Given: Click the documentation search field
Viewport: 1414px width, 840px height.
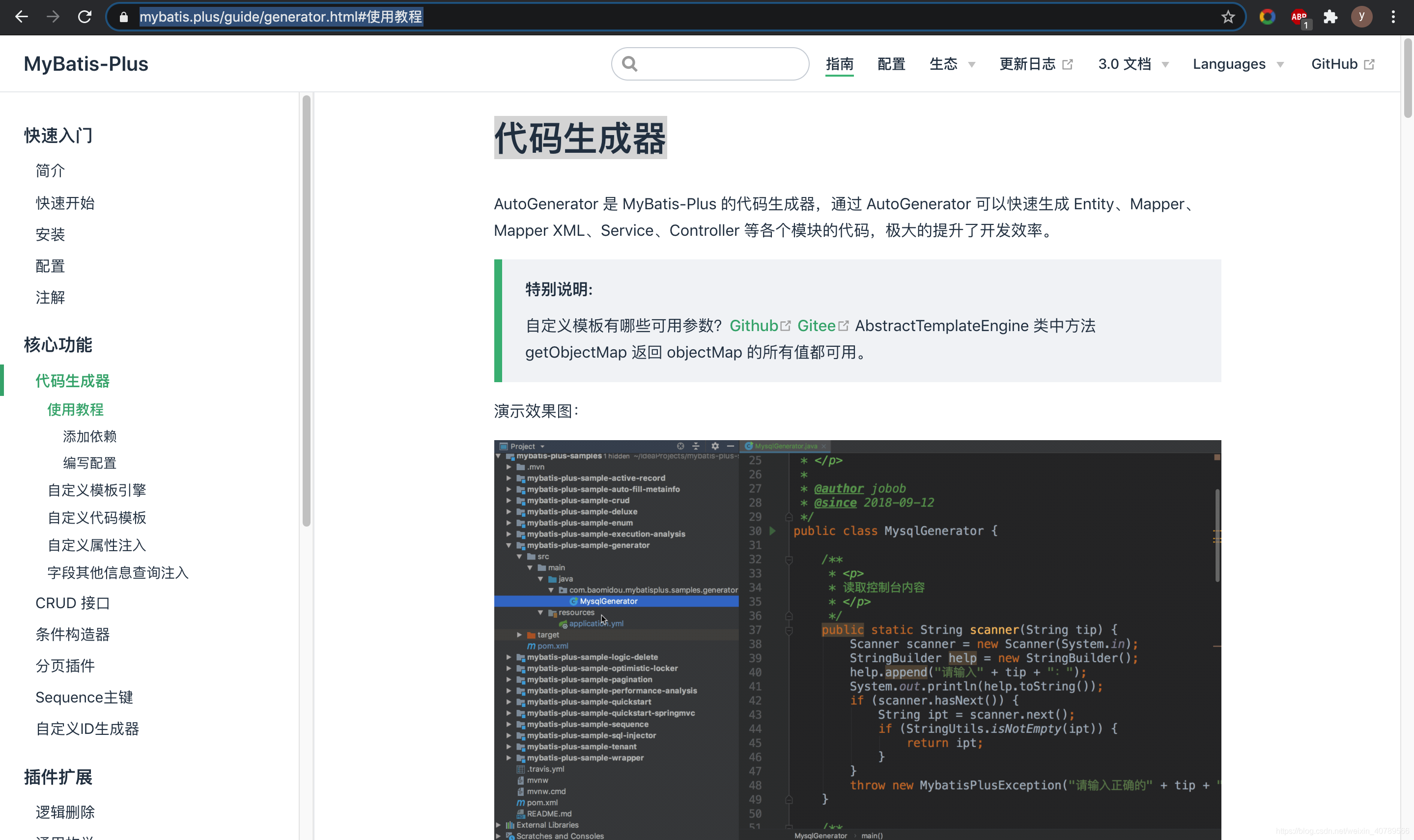Looking at the screenshot, I should [719, 64].
